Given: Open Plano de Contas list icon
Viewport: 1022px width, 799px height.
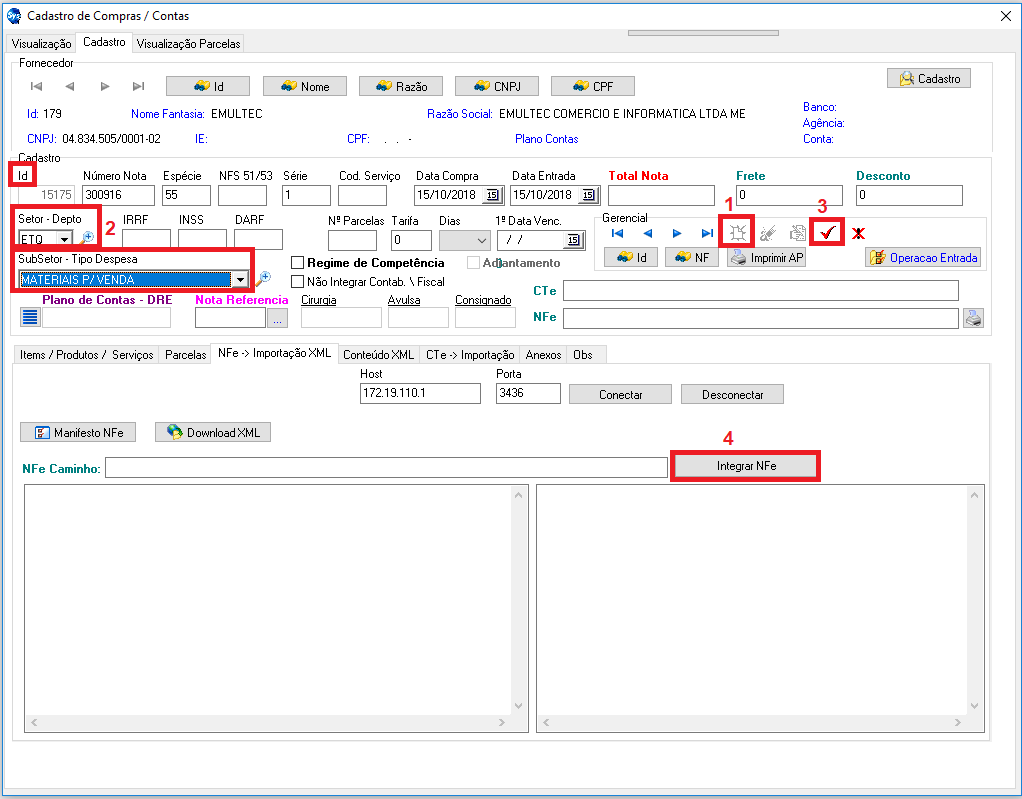Looking at the screenshot, I should [30, 318].
